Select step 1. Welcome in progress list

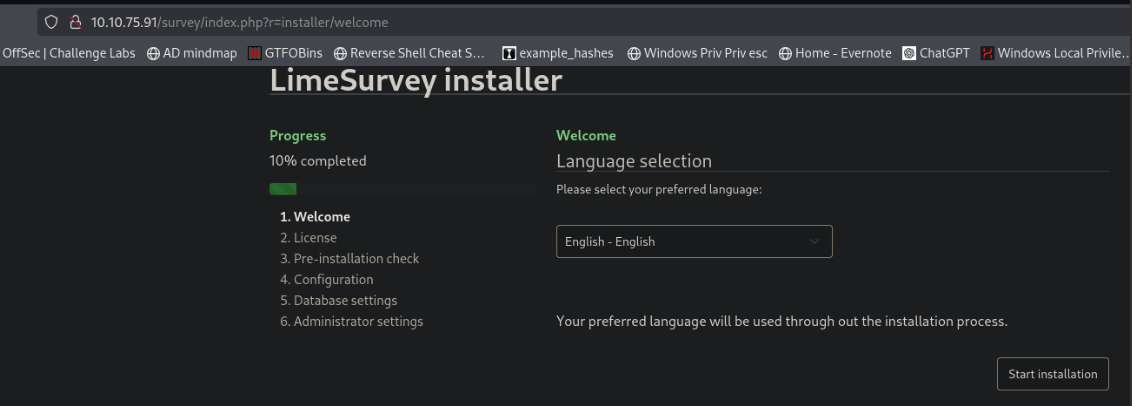pyautogui.click(x=315, y=217)
